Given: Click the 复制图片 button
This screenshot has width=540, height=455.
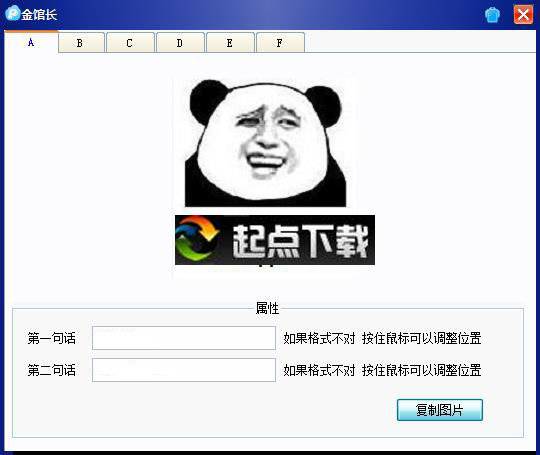Looking at the screenshot, I should tap(440, 410).
